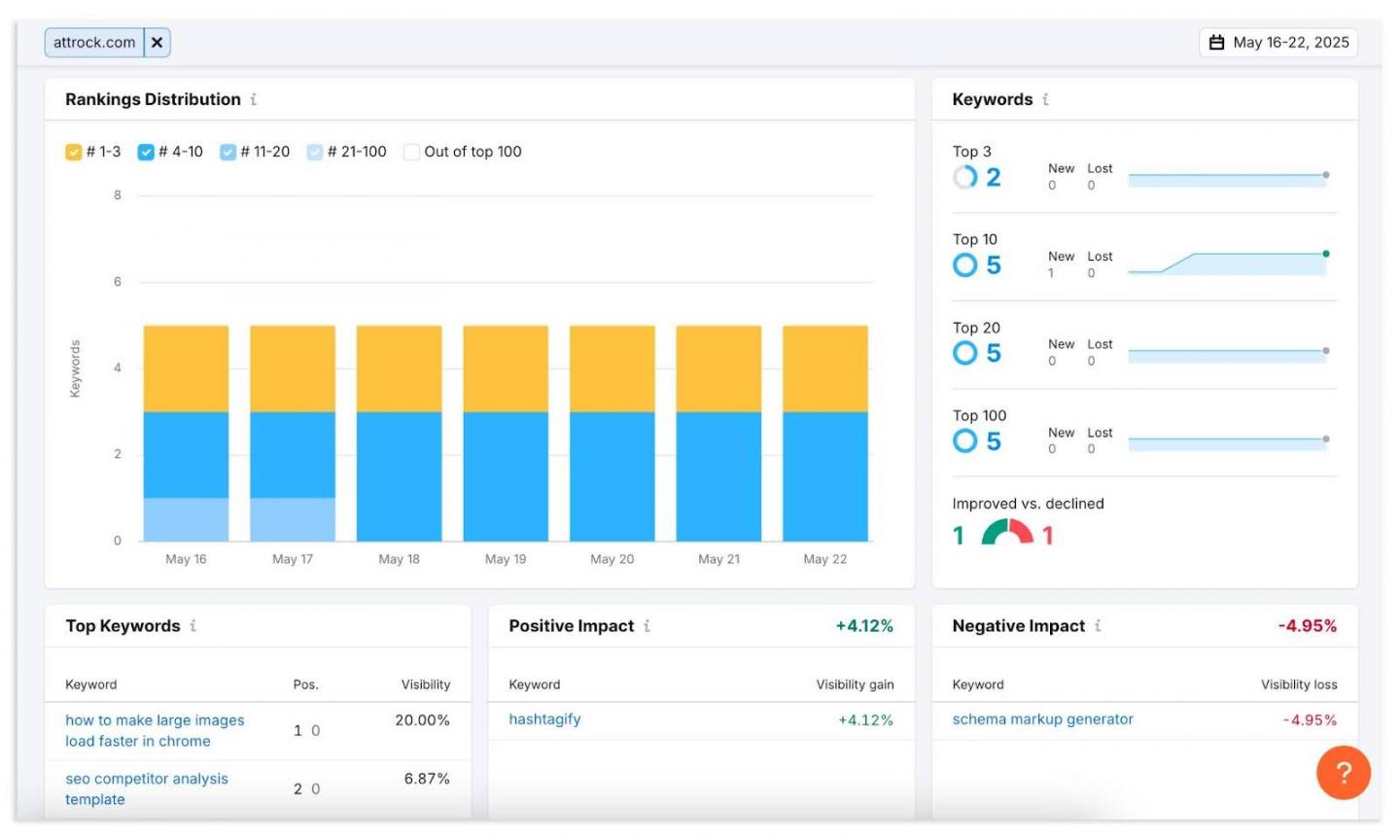This screenshot has width=1400, height=840.
Task: Toggle the # 11-20 rankings checkbox
Action: tap(227, 152)
